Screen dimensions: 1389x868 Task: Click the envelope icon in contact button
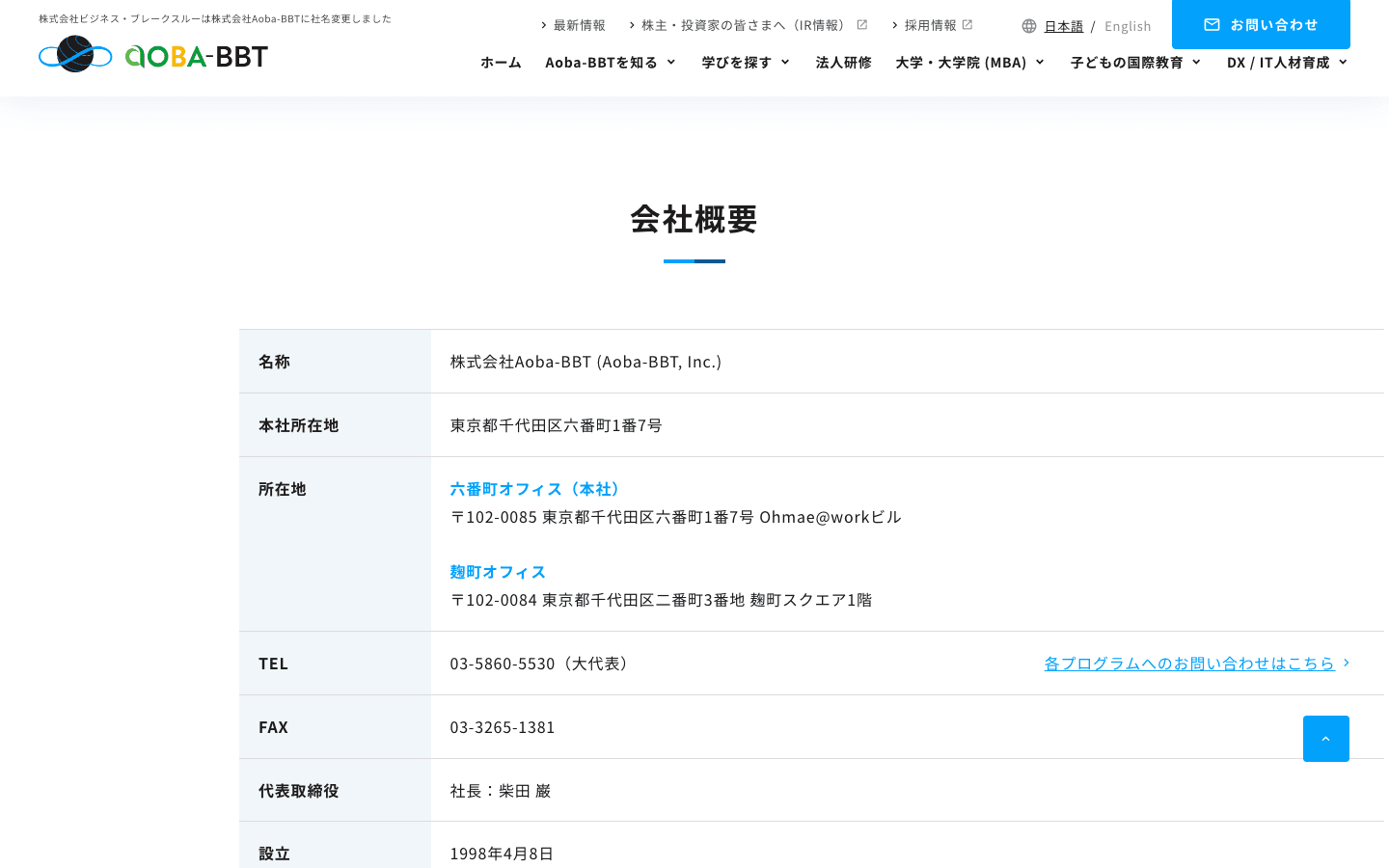tap(1212, 25)
